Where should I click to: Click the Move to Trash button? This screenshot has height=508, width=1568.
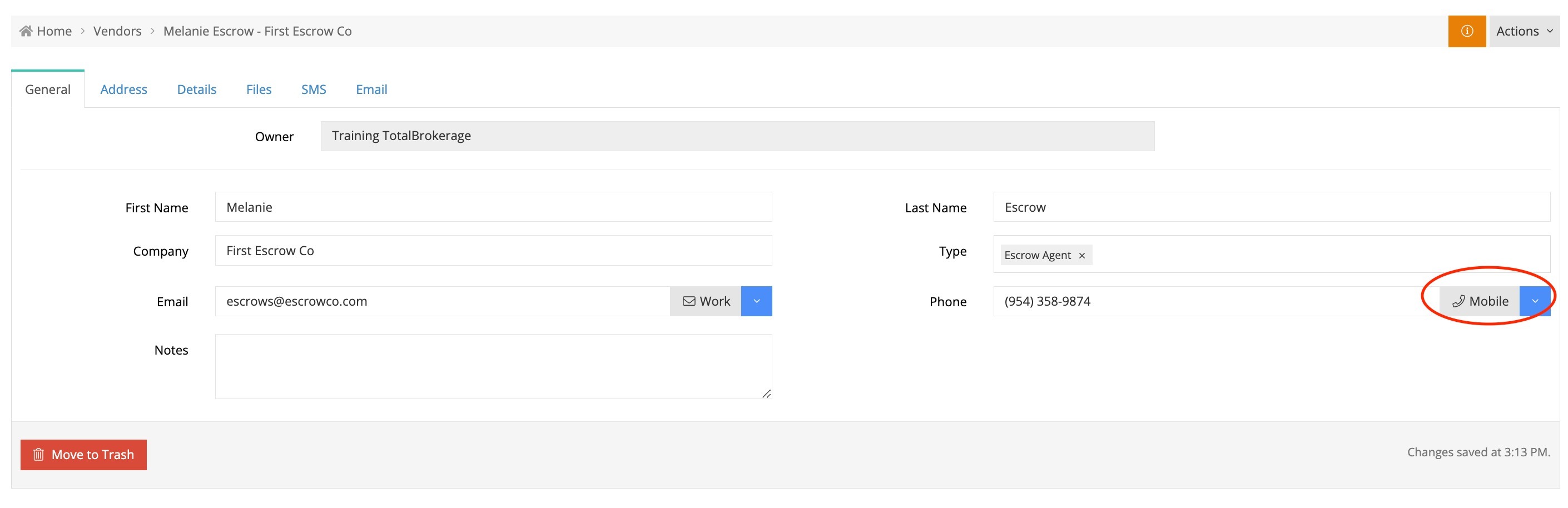pyautogui.click(x=83, y=455)
